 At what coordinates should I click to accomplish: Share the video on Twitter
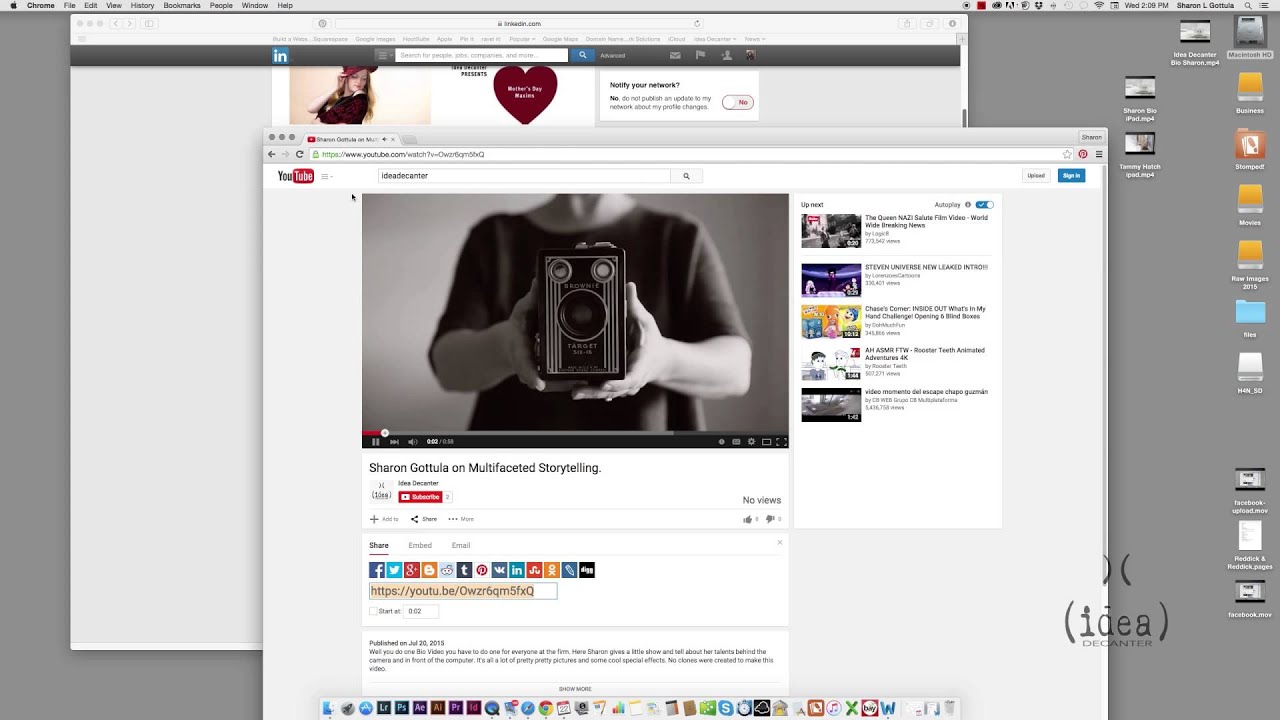394,570
